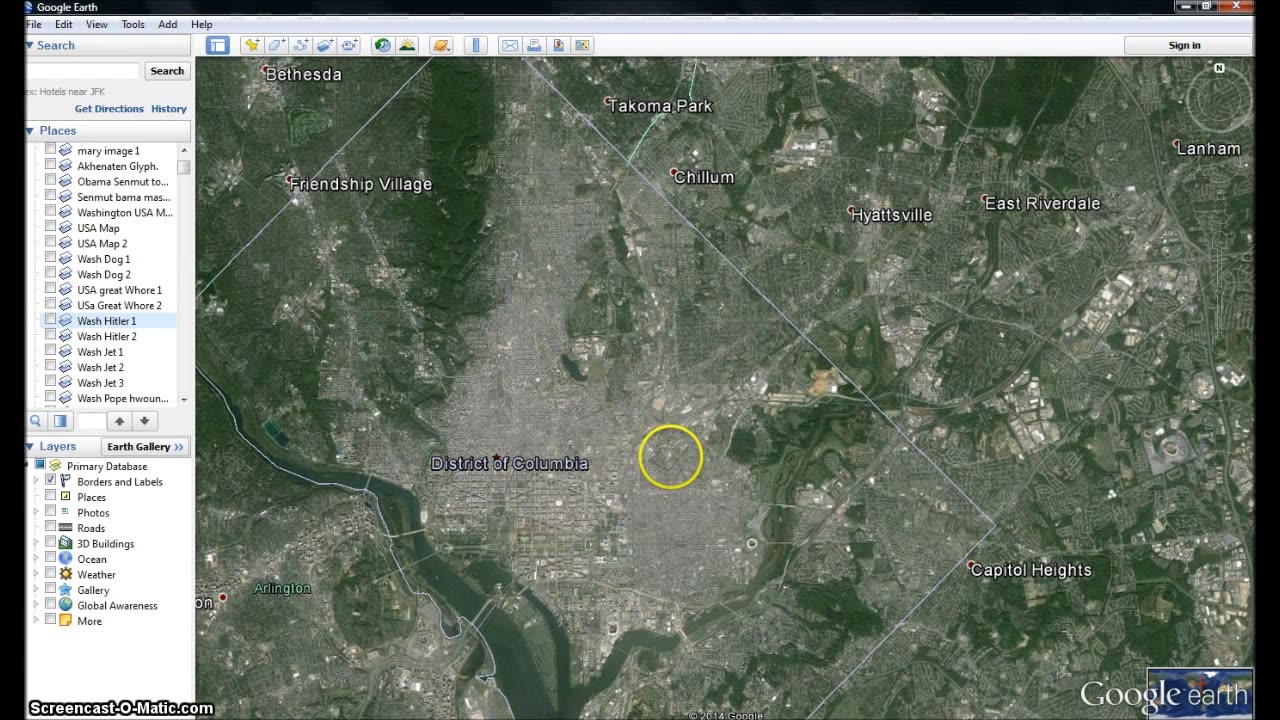1280x720 pixels.
Task: Uncheck the Borders and Labels layer
Action: [51, 481]
